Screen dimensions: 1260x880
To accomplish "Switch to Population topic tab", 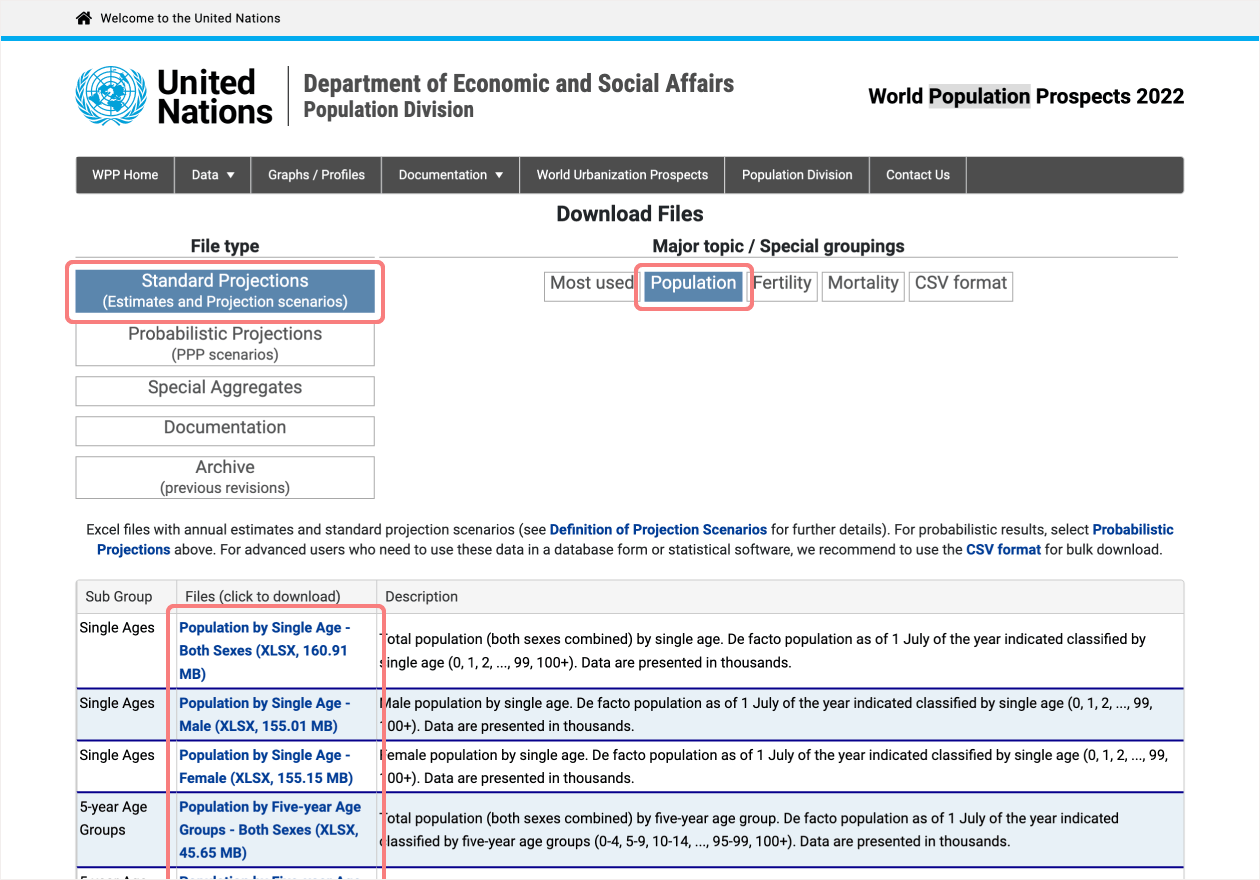I will (693, 285).
